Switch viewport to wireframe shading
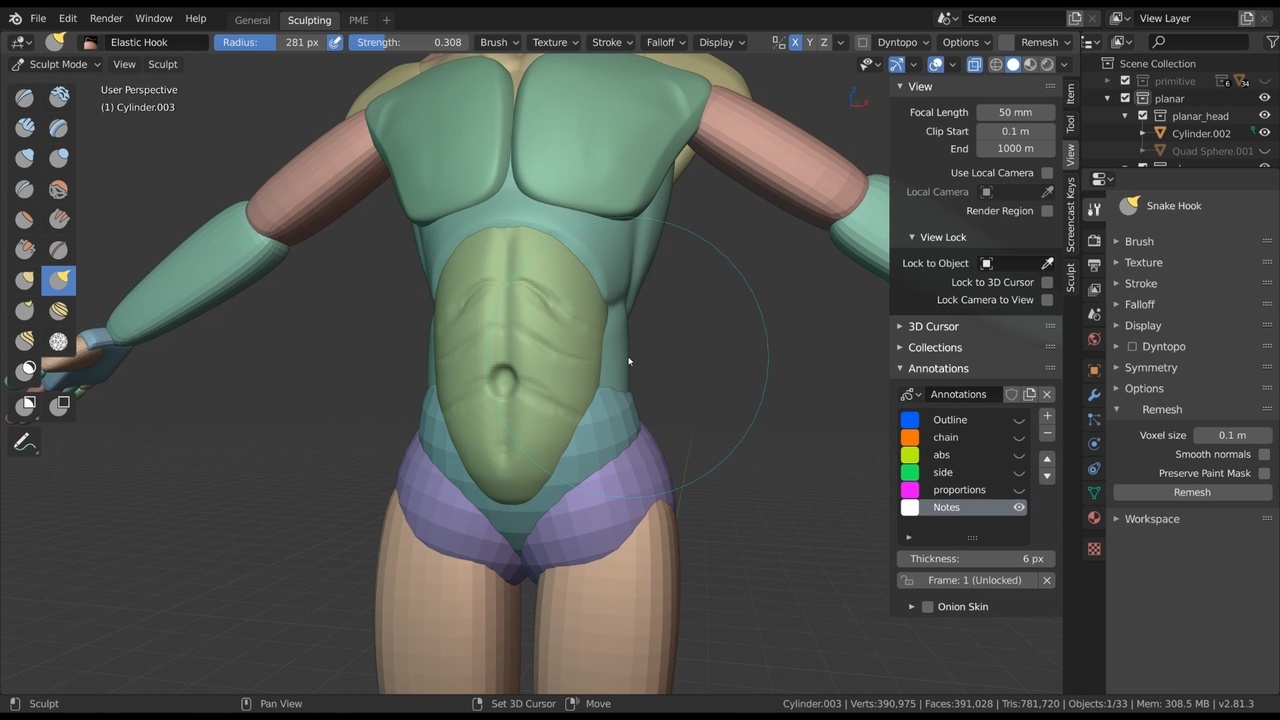Image resolution: width=1280 pixels, height=720 pixels. pos(996,64)
